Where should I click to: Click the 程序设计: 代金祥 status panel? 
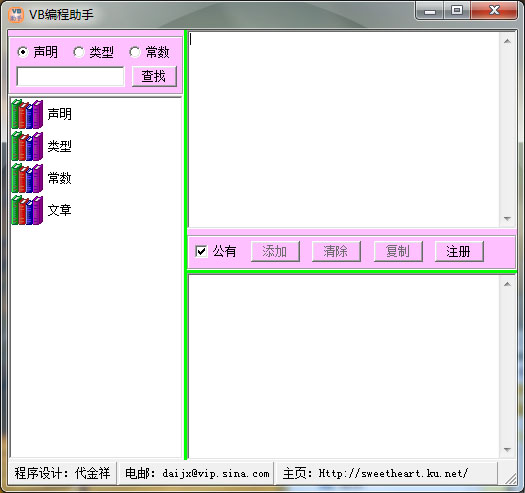tap(62, 473)
